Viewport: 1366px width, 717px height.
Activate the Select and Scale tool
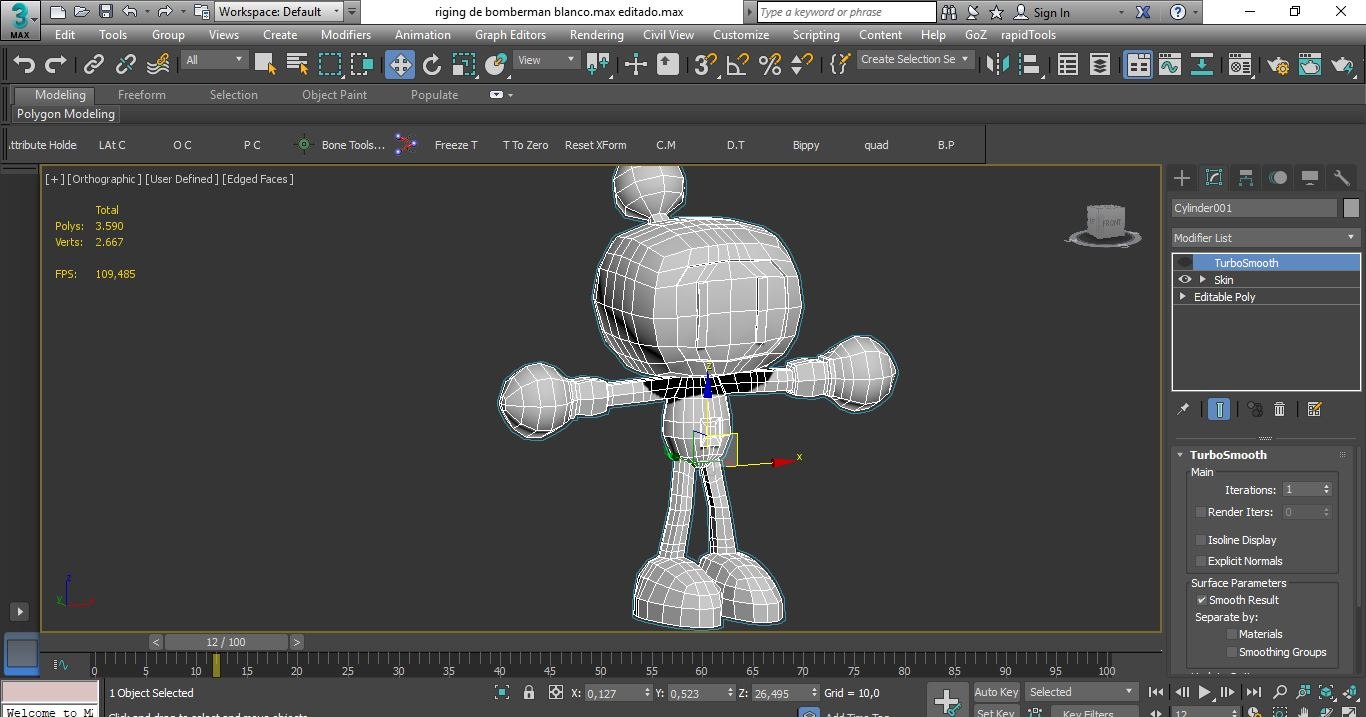pos(464,64)
